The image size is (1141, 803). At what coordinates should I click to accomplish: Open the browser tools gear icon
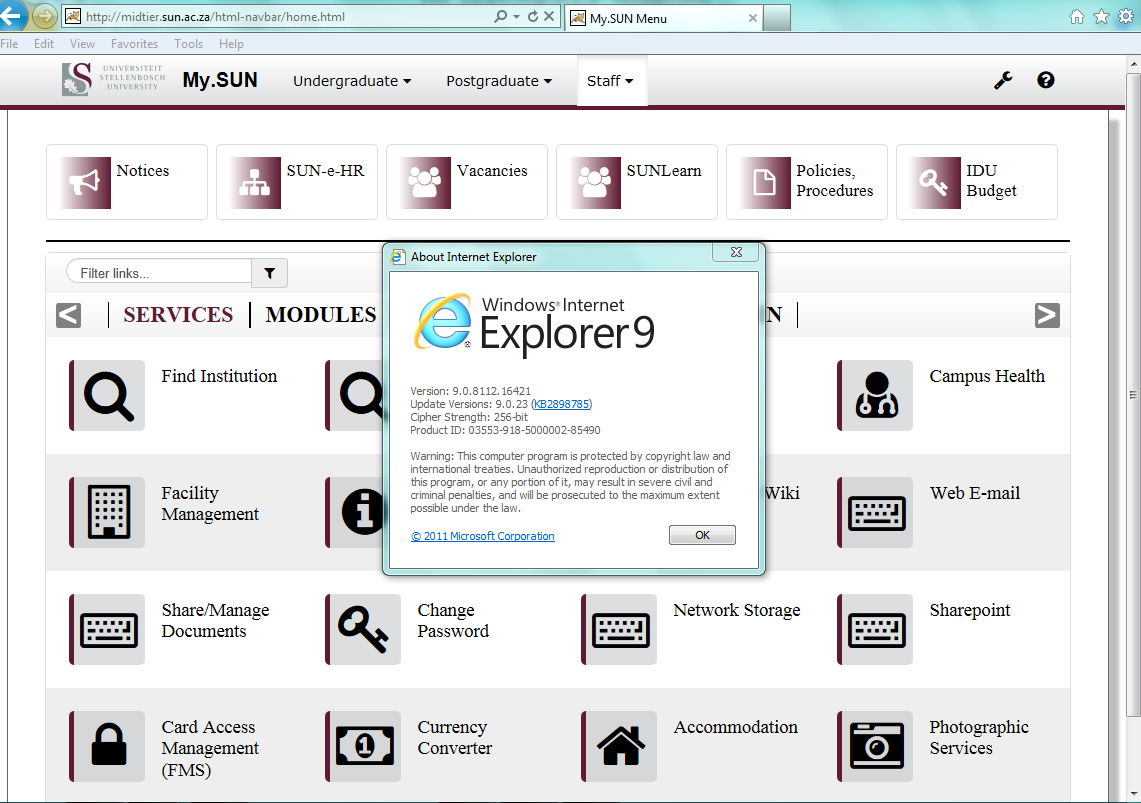(x=1126, y=17)
